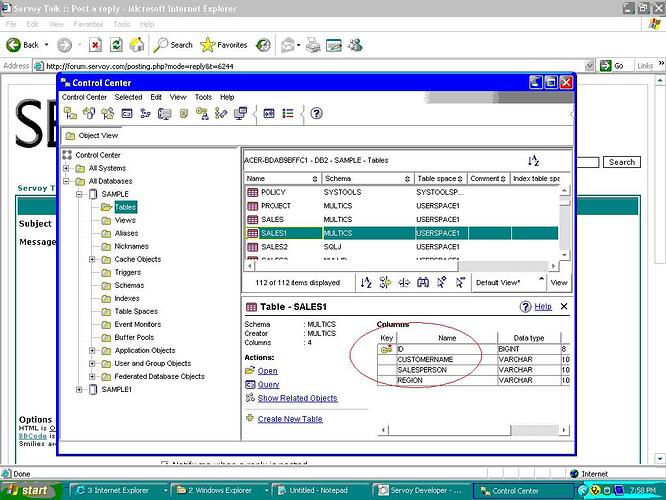Expand the Application Objects node

click(x=92, y=350)
